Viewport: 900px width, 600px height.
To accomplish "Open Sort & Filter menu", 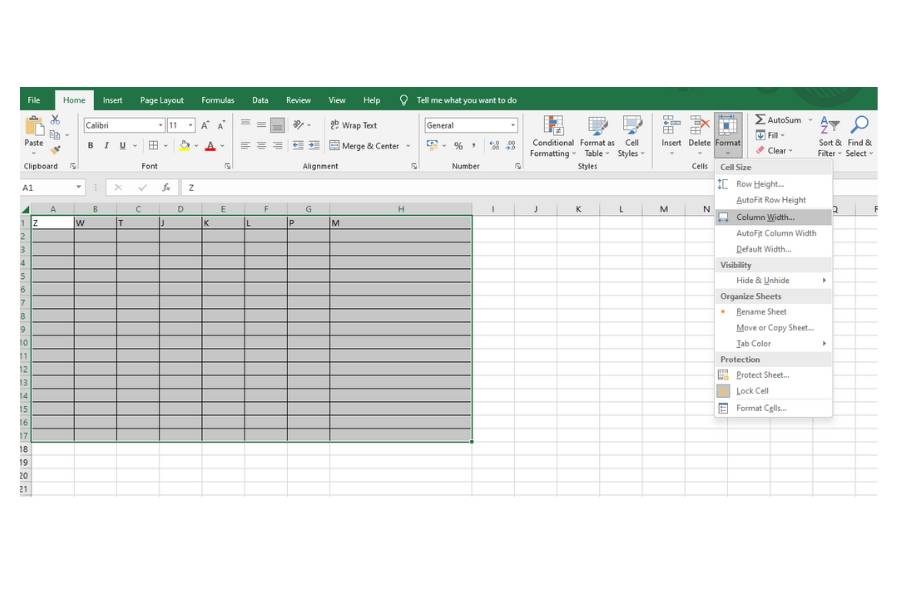I will point(830,137).
